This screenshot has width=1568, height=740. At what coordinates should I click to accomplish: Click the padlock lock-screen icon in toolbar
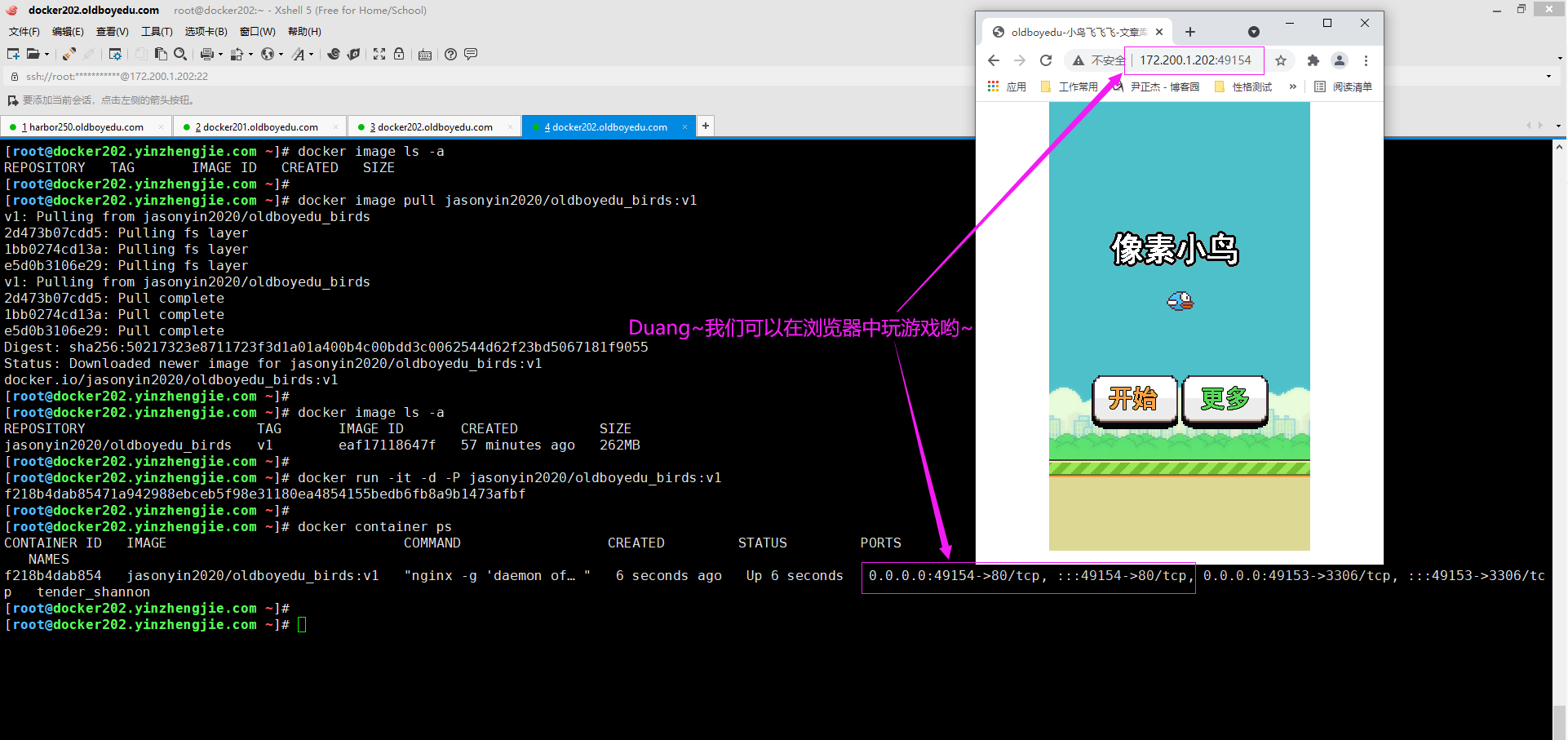click(399, 54)
